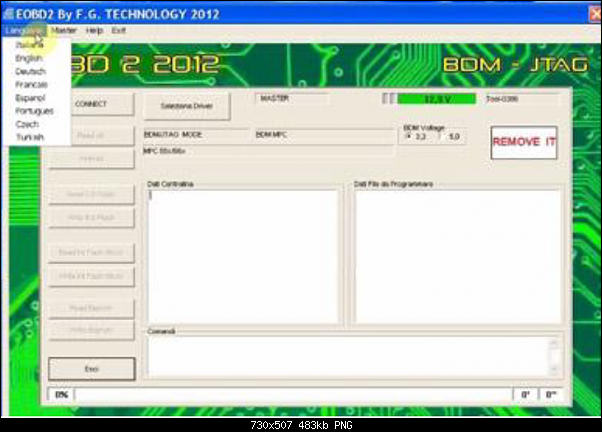
Task: Click the Comandi scrollbar up arrow
Action: pyautogui.click(x=554, y=342)
